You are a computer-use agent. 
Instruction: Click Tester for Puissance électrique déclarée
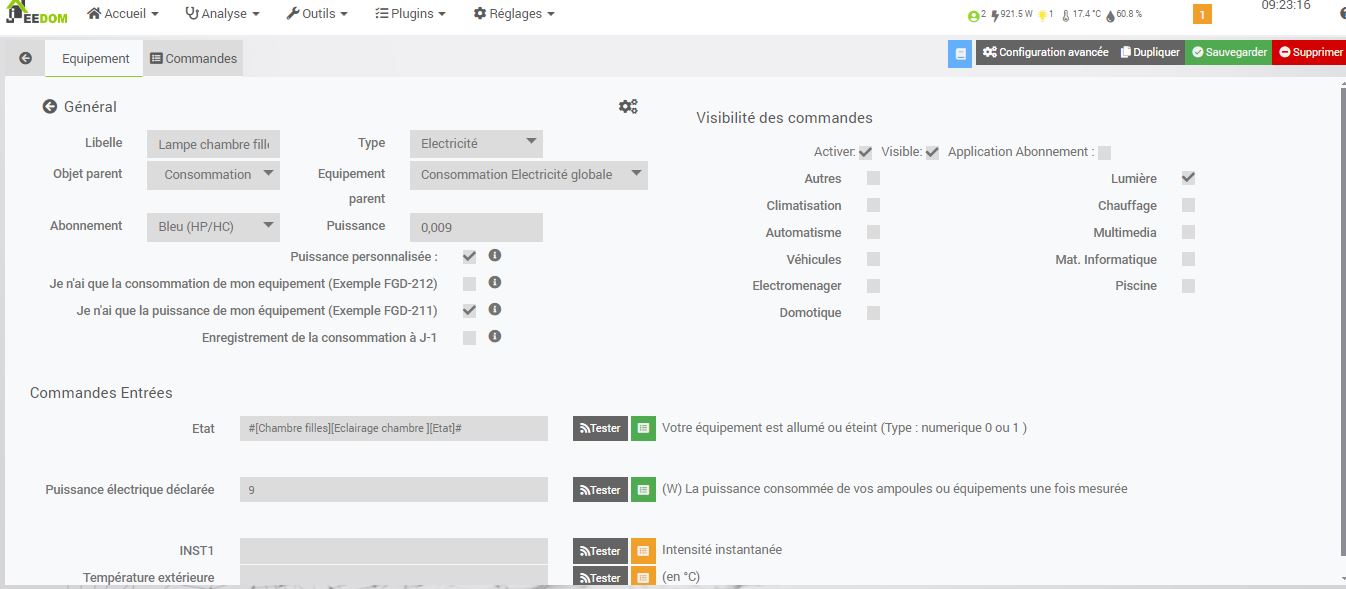pos(600,490)
